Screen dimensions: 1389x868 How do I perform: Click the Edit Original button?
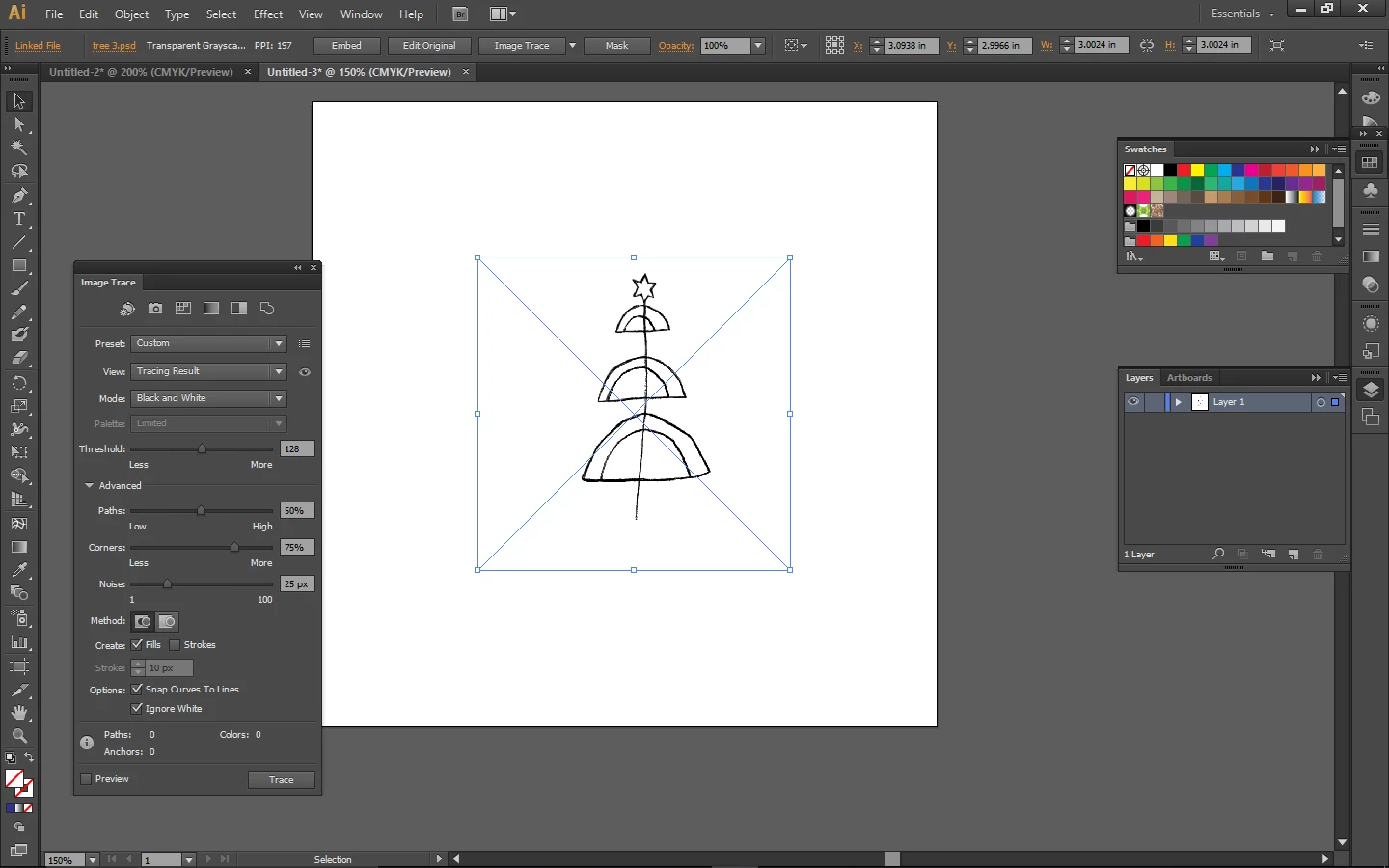pyautogui.click(x=429, y=46)
